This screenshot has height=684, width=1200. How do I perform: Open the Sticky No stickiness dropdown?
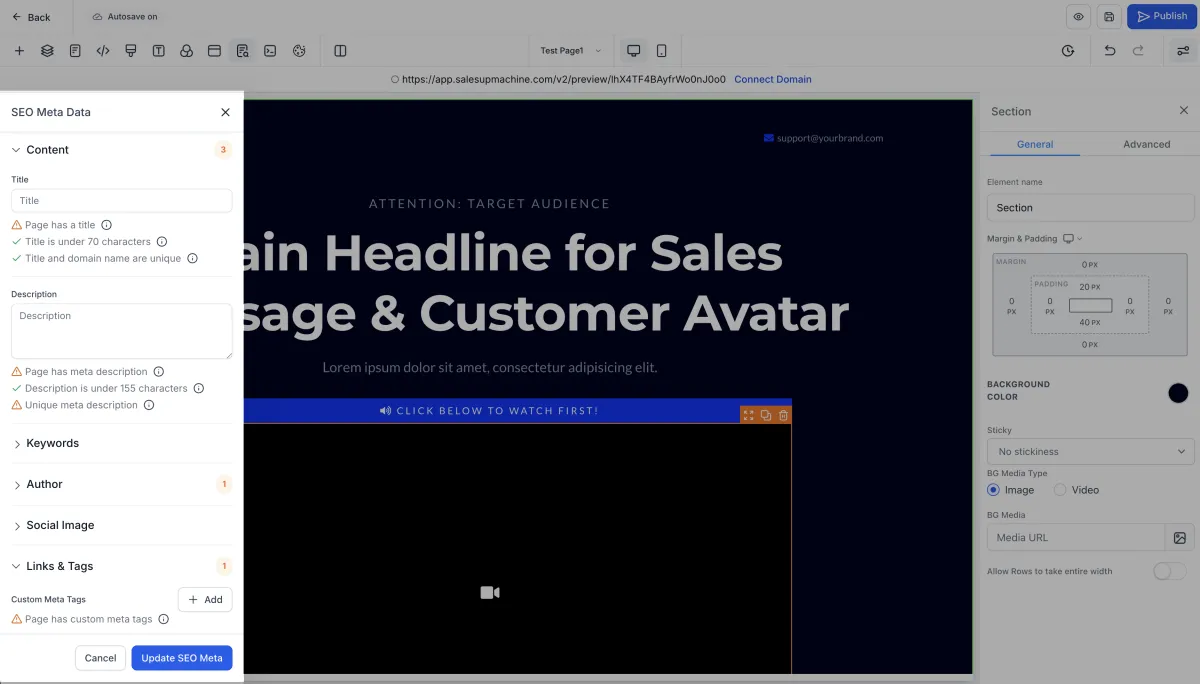coord(1090,451)
